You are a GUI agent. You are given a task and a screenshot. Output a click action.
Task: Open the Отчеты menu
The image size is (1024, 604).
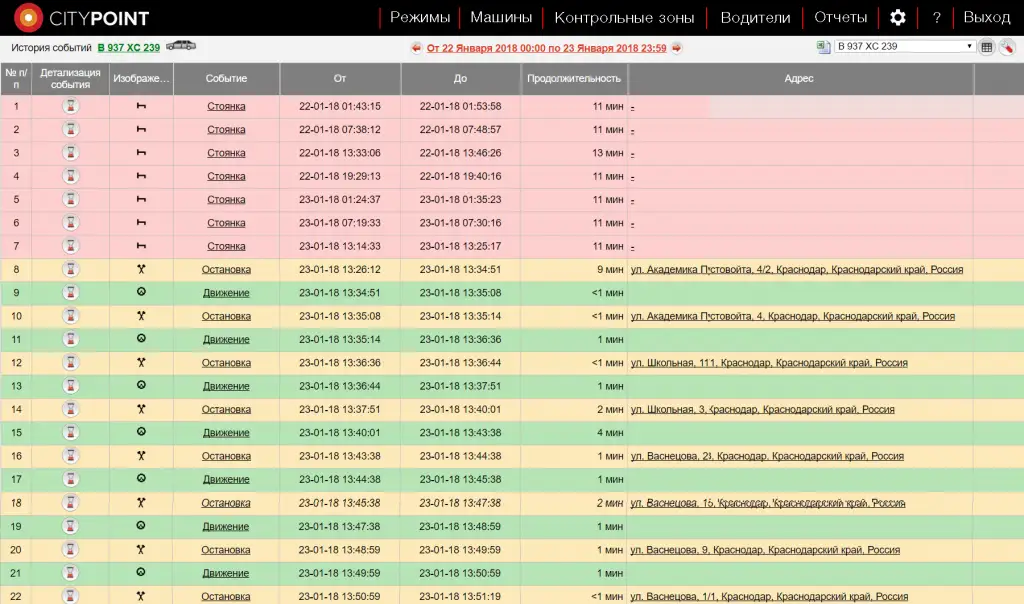click(840, 17)
